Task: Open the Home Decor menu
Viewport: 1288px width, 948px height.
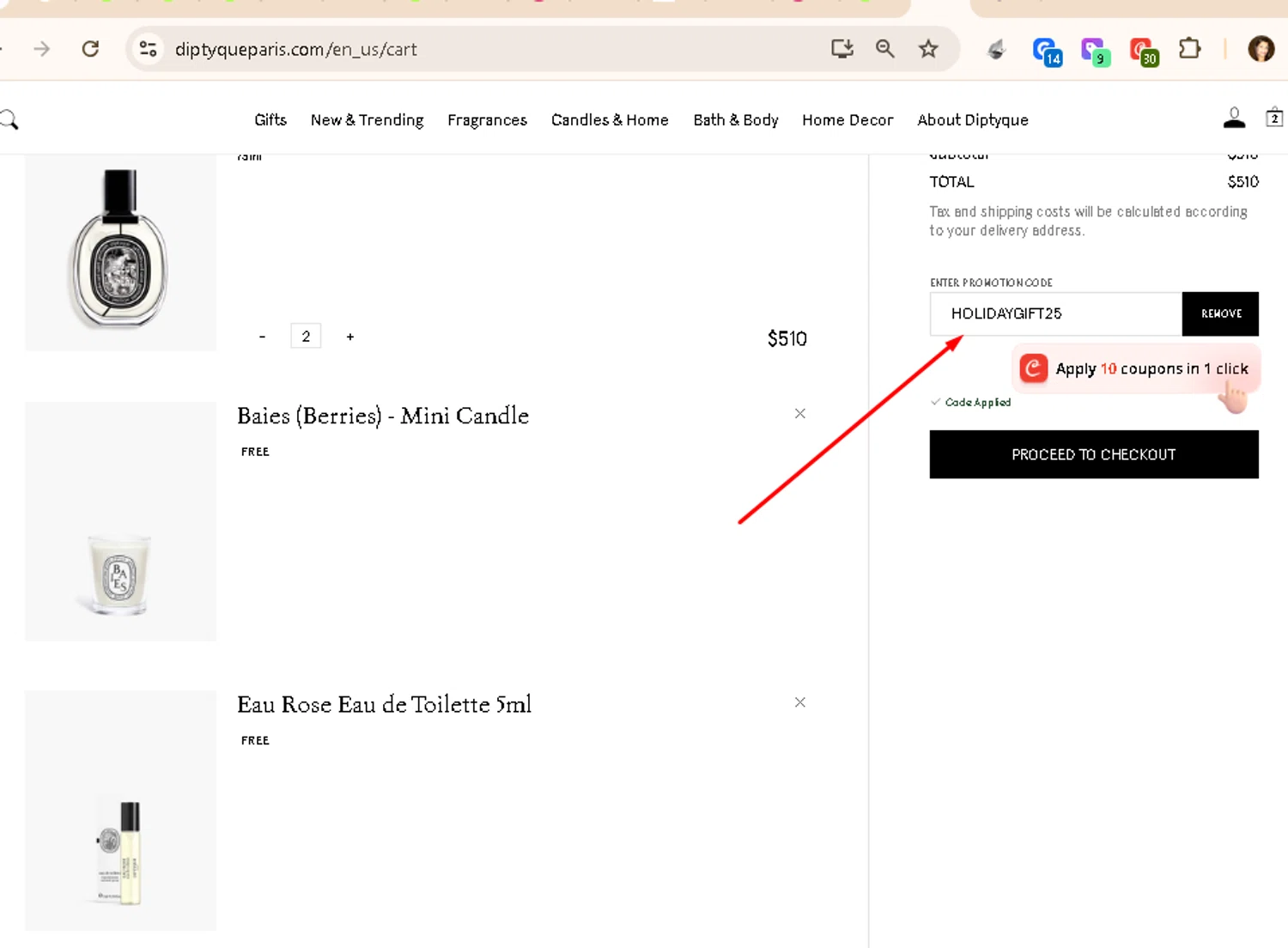Action: (848, 120)
